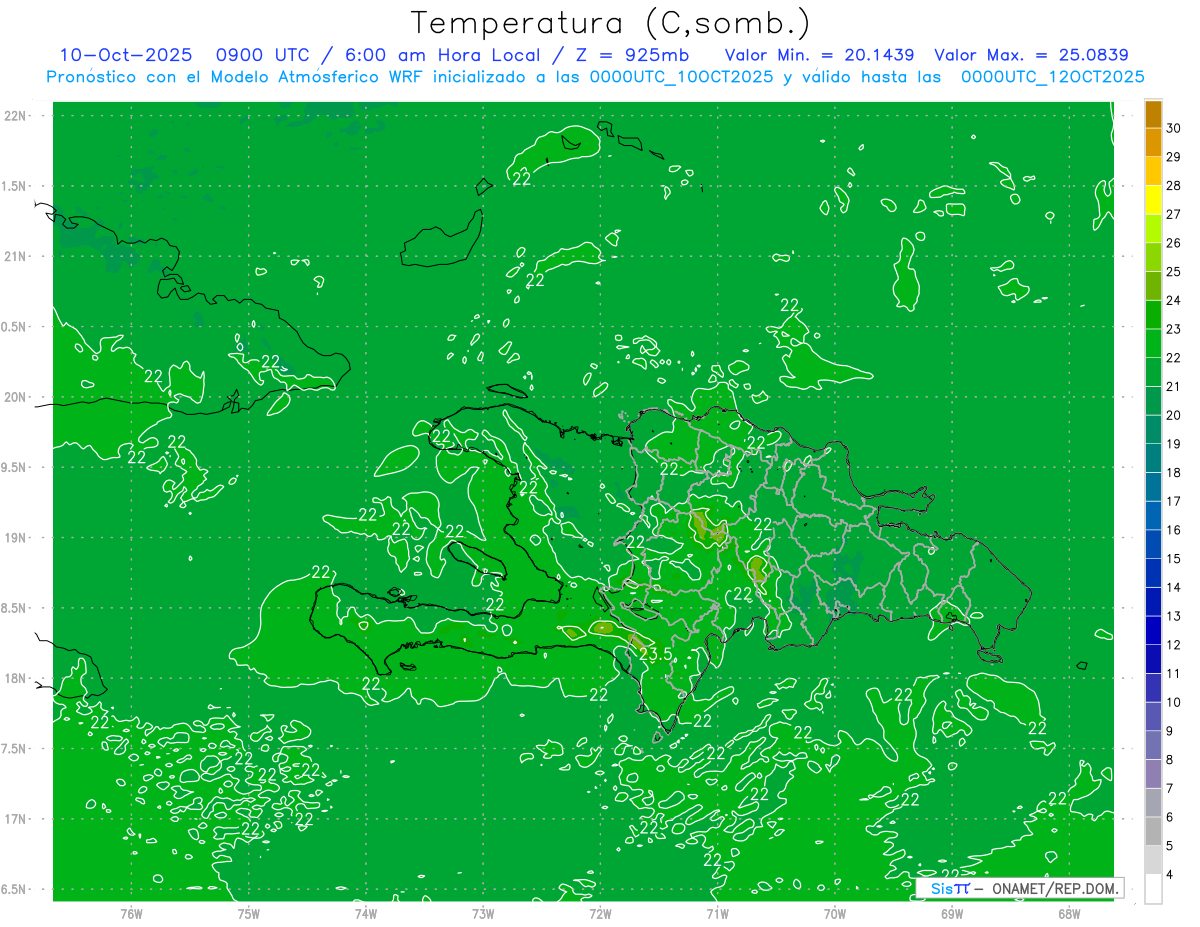Screen dimensions: 1200x927
Task: Click the 72W longitude axis label
Action: pos(600,913)
